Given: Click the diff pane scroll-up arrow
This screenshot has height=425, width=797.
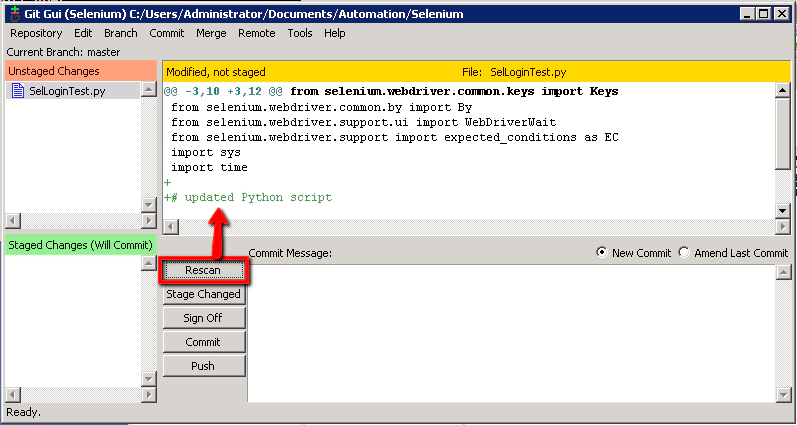Looking at the screenshot, I should (783, 91).
